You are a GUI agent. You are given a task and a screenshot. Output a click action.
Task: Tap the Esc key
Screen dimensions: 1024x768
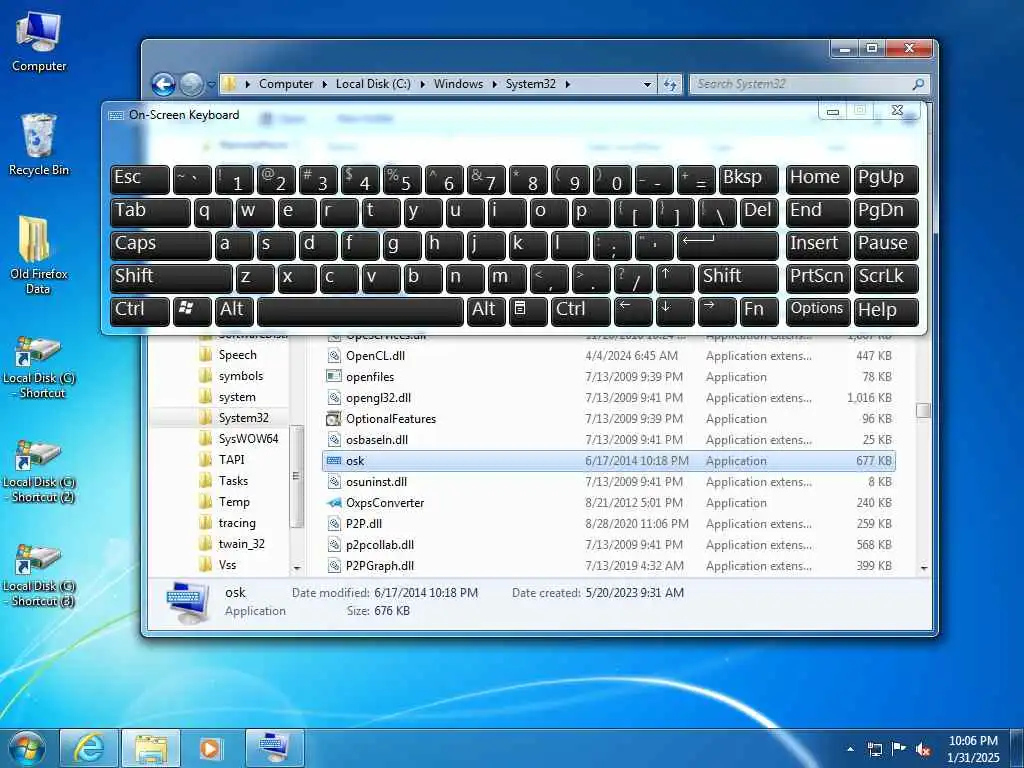click(140, 179)
